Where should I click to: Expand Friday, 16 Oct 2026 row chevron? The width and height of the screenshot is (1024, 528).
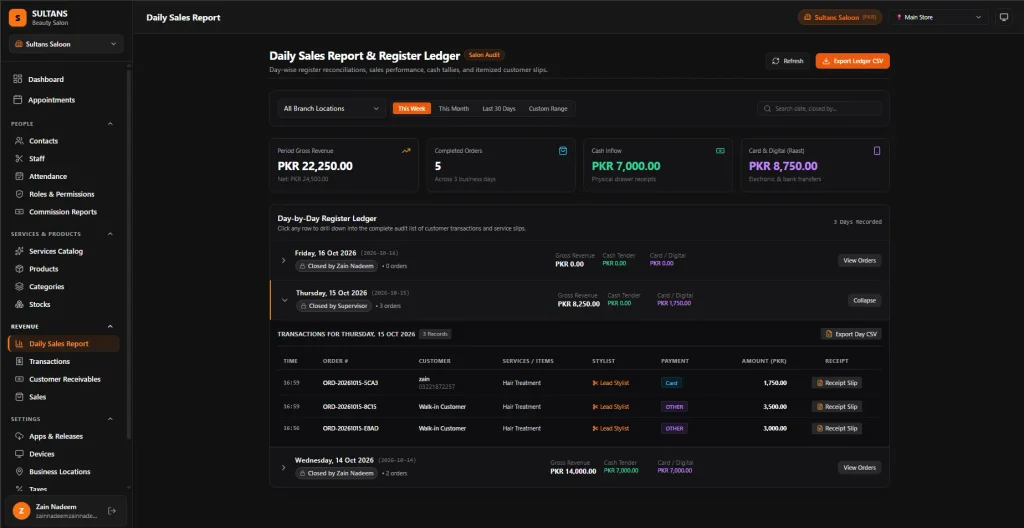[283, 260]
